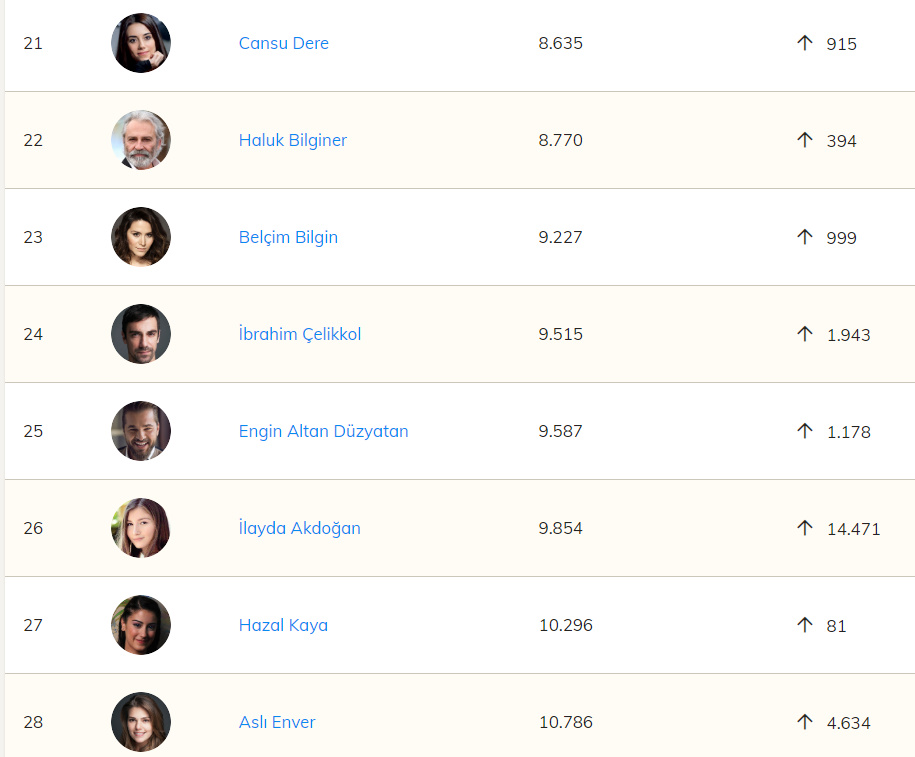
Task: Open Haluk Bilginer profile link
Action: [x=292, y=141]
